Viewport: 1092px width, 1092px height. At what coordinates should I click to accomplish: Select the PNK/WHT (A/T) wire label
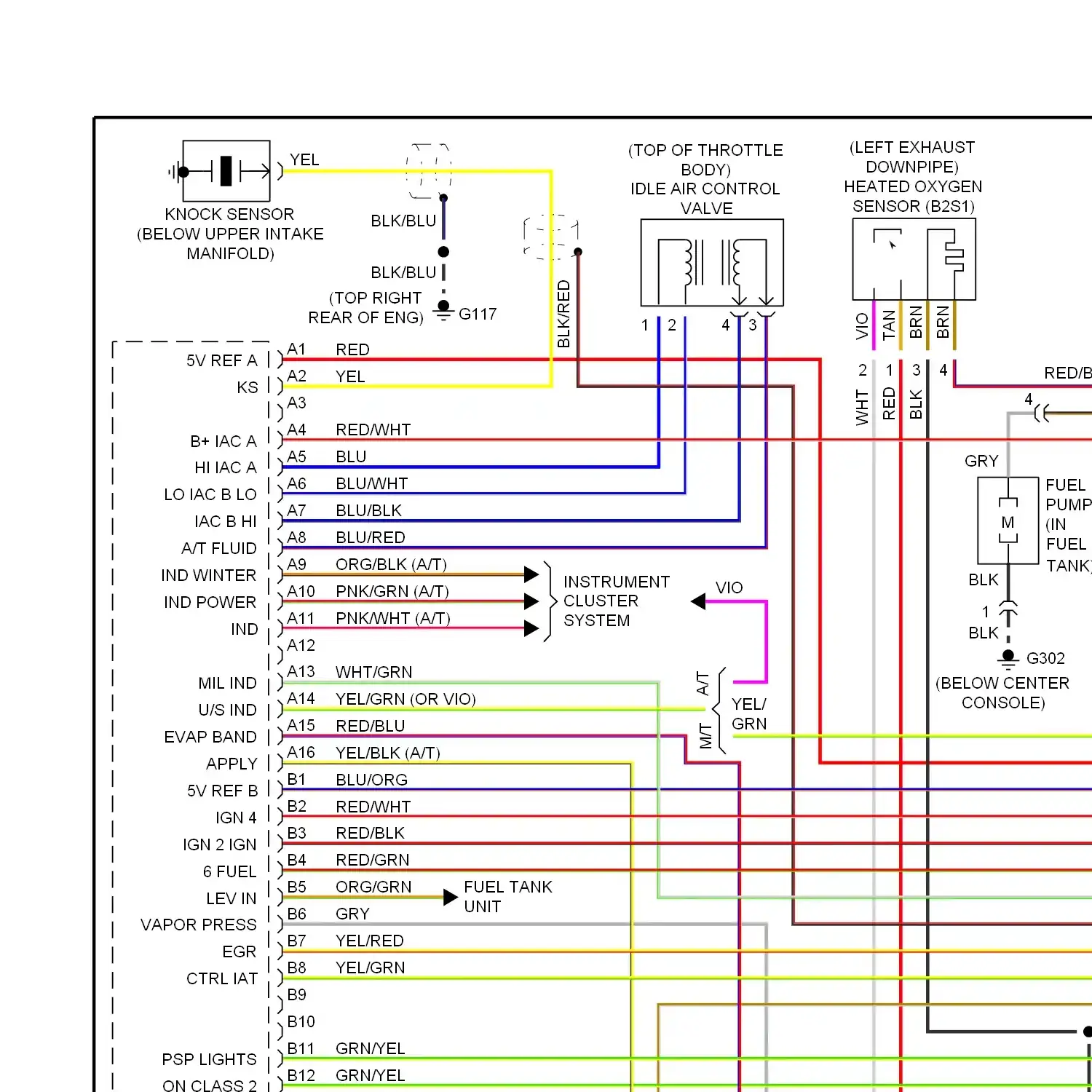(393, 618)
